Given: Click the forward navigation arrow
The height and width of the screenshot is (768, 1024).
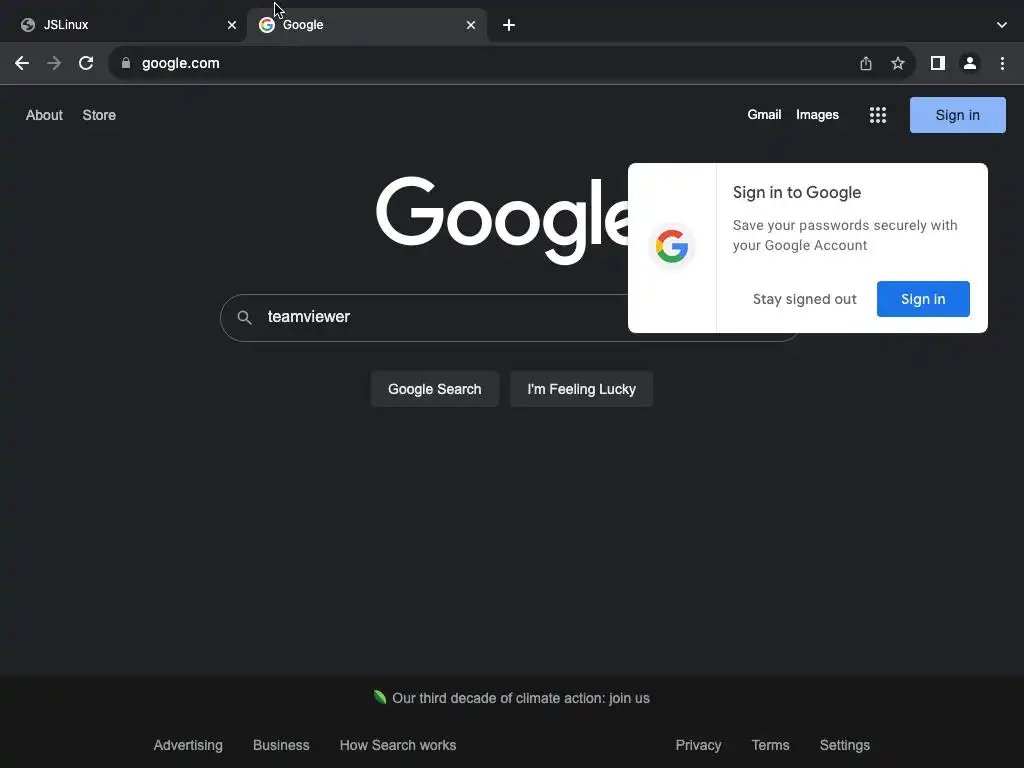Looking at the screenshot, I should pos(54,63).
